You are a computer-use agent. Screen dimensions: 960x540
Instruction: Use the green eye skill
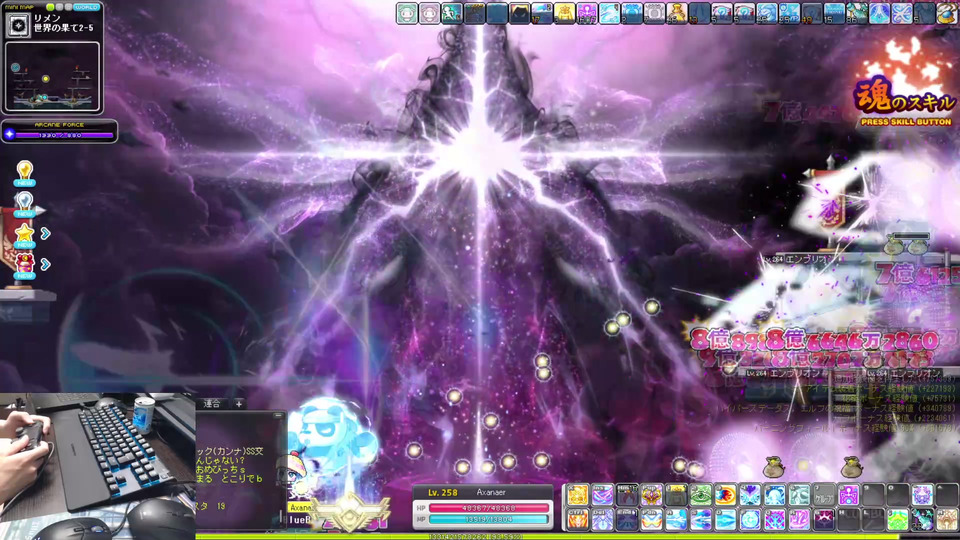tap(701, 495)
